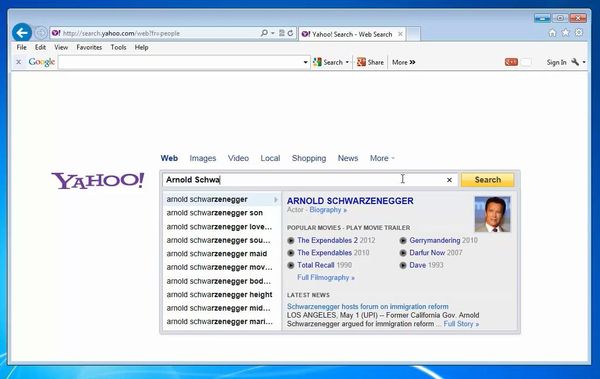Switch to Shopping search tab
The width and height of the screenshot is (600, 379).
309,158
